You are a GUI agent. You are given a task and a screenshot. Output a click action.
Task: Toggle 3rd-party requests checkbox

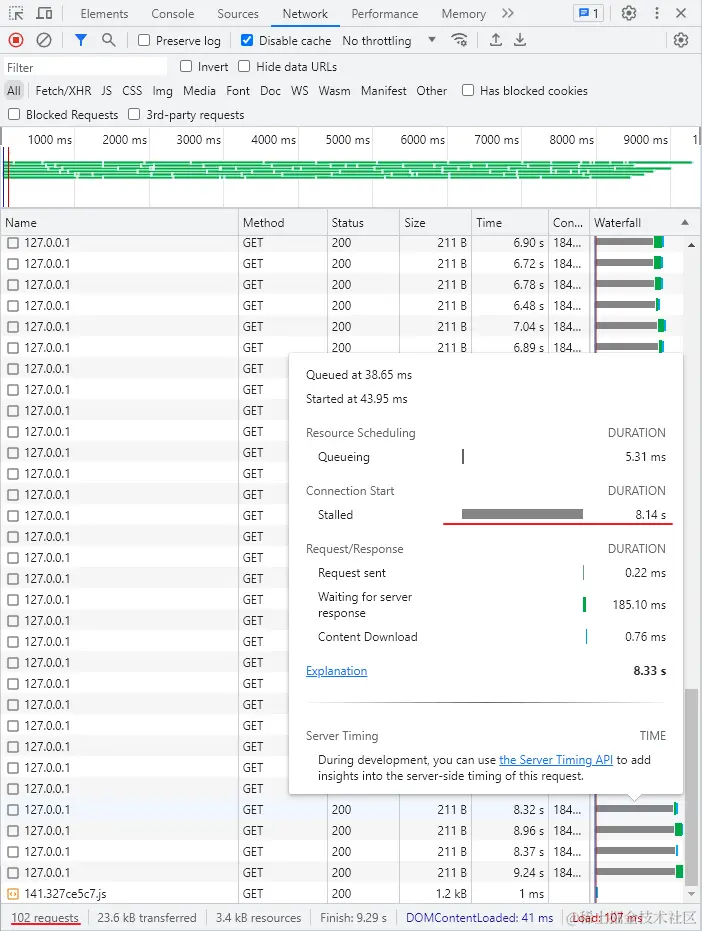pos(134,114)
